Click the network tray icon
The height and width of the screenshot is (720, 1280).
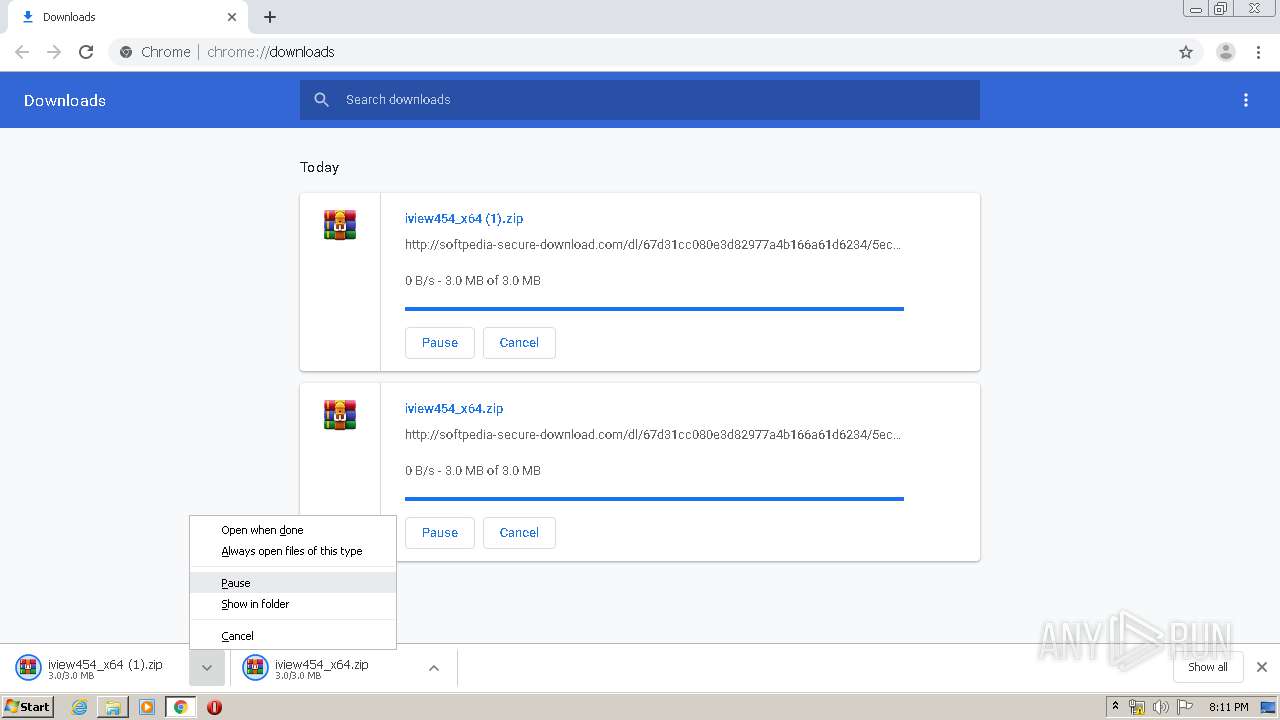coord(1137,707)
